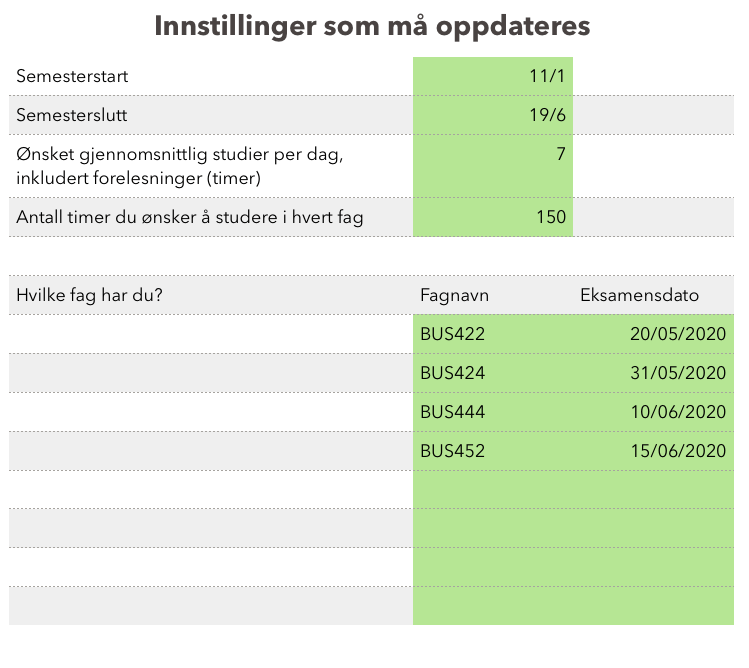749x668 pixels.
Task: Click the Fagnavn column header
Action: [x=455, y=295]
